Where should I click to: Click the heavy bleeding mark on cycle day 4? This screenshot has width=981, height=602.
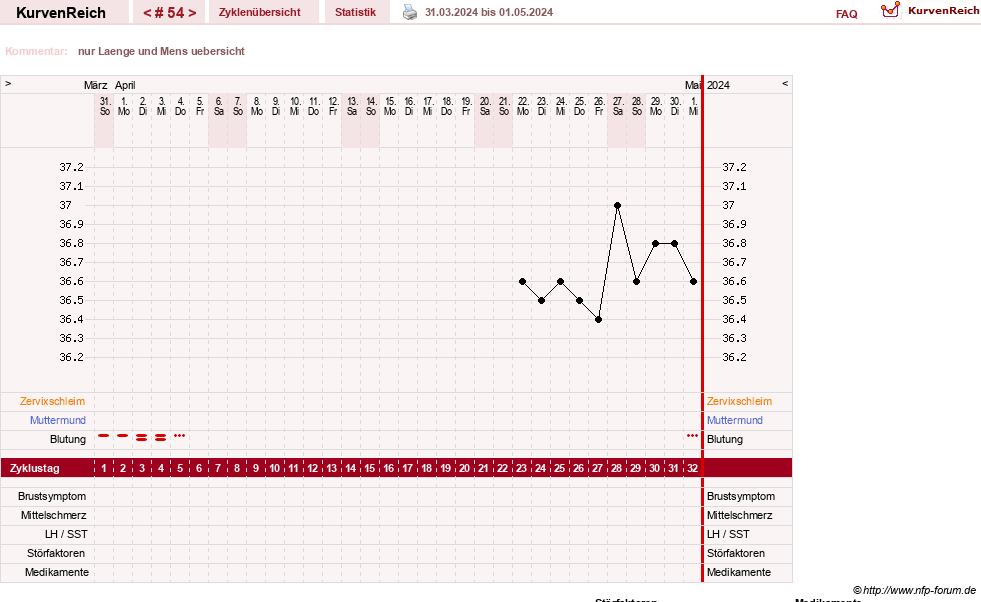coord(161,437)
